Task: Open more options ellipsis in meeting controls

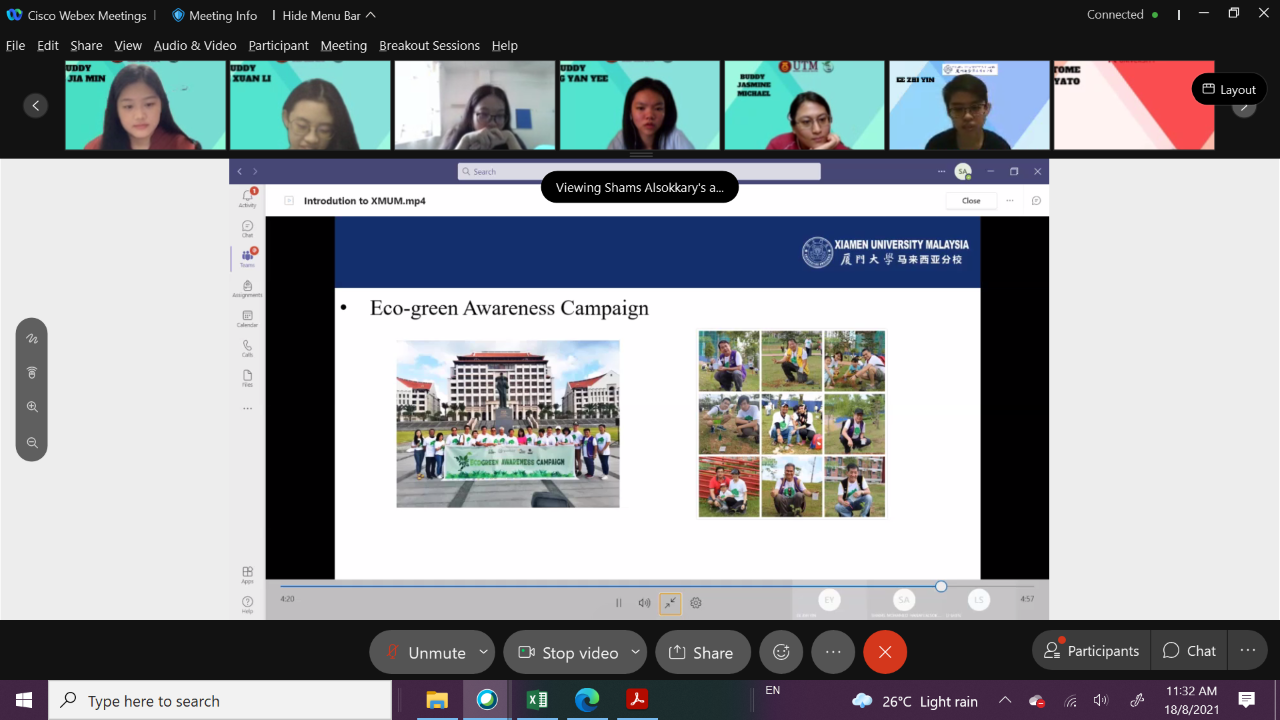Action: pyautogui.click(x=833, y=652)
